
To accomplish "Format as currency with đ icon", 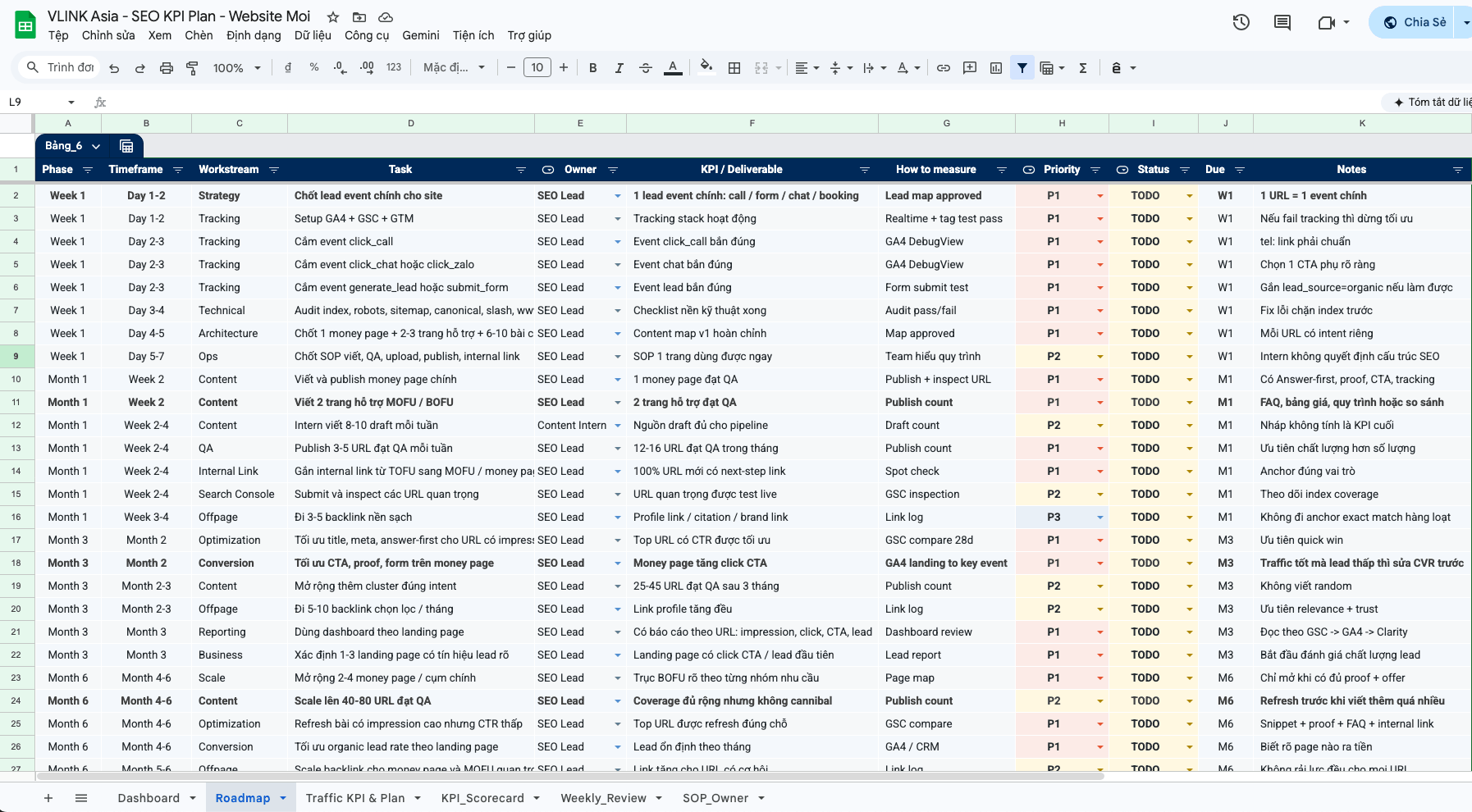I will coord(288,68).
